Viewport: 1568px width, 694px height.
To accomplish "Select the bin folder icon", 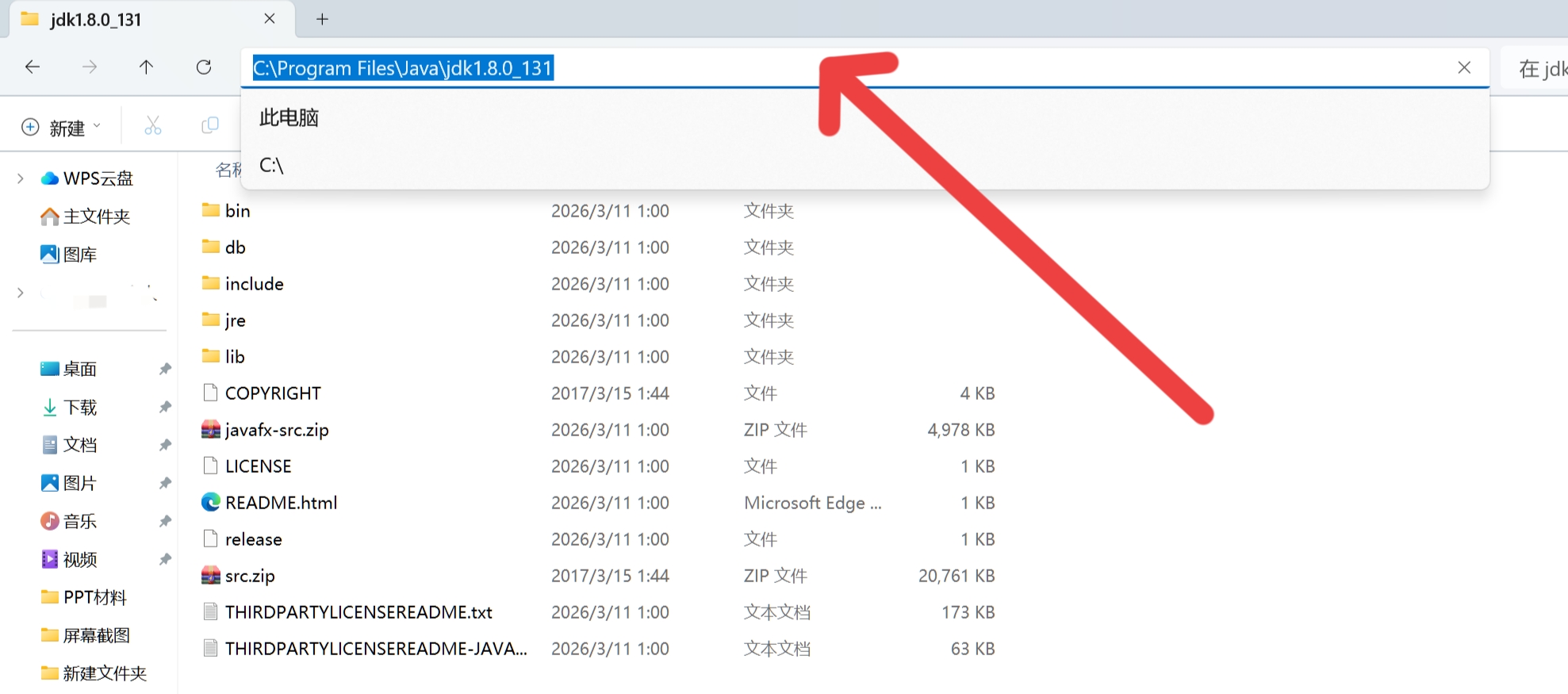I will (210, 210).
